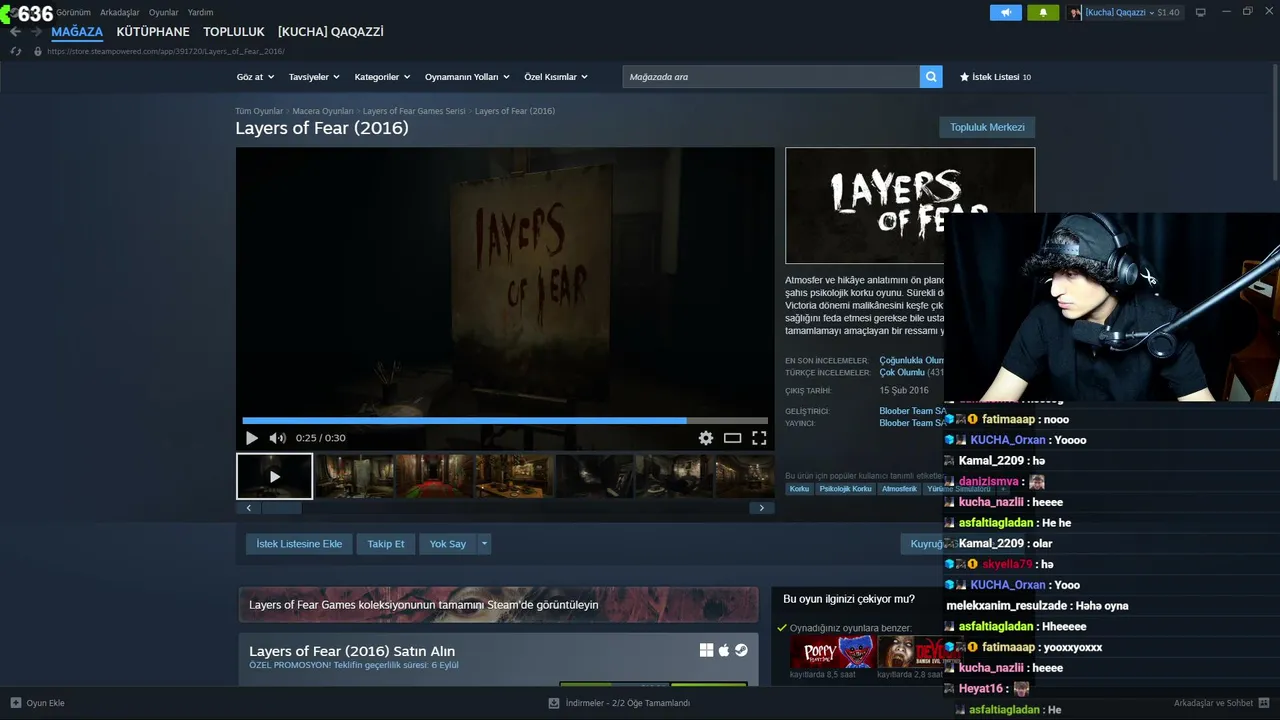Click the İndirmeler status text

pos(628,703)
